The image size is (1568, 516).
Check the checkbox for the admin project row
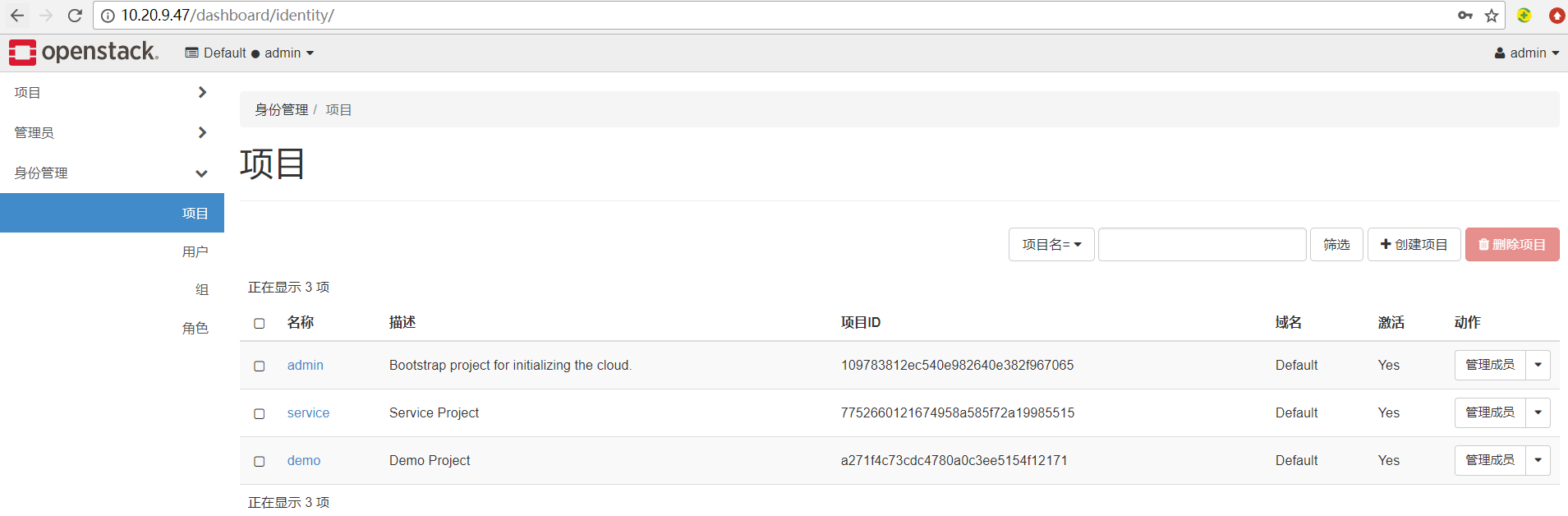[260, 366]
